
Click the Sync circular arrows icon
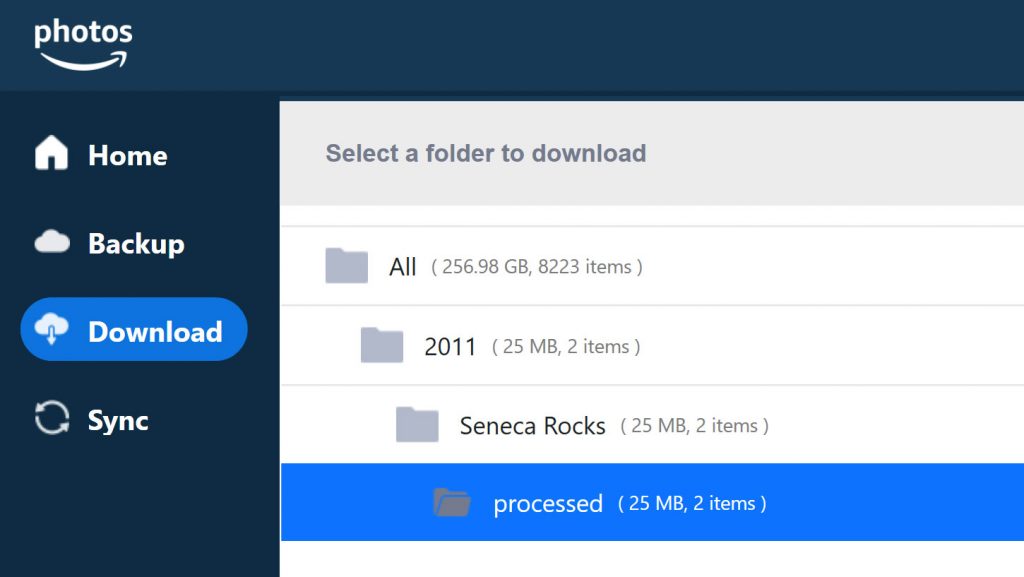click(x=52, y=419)
